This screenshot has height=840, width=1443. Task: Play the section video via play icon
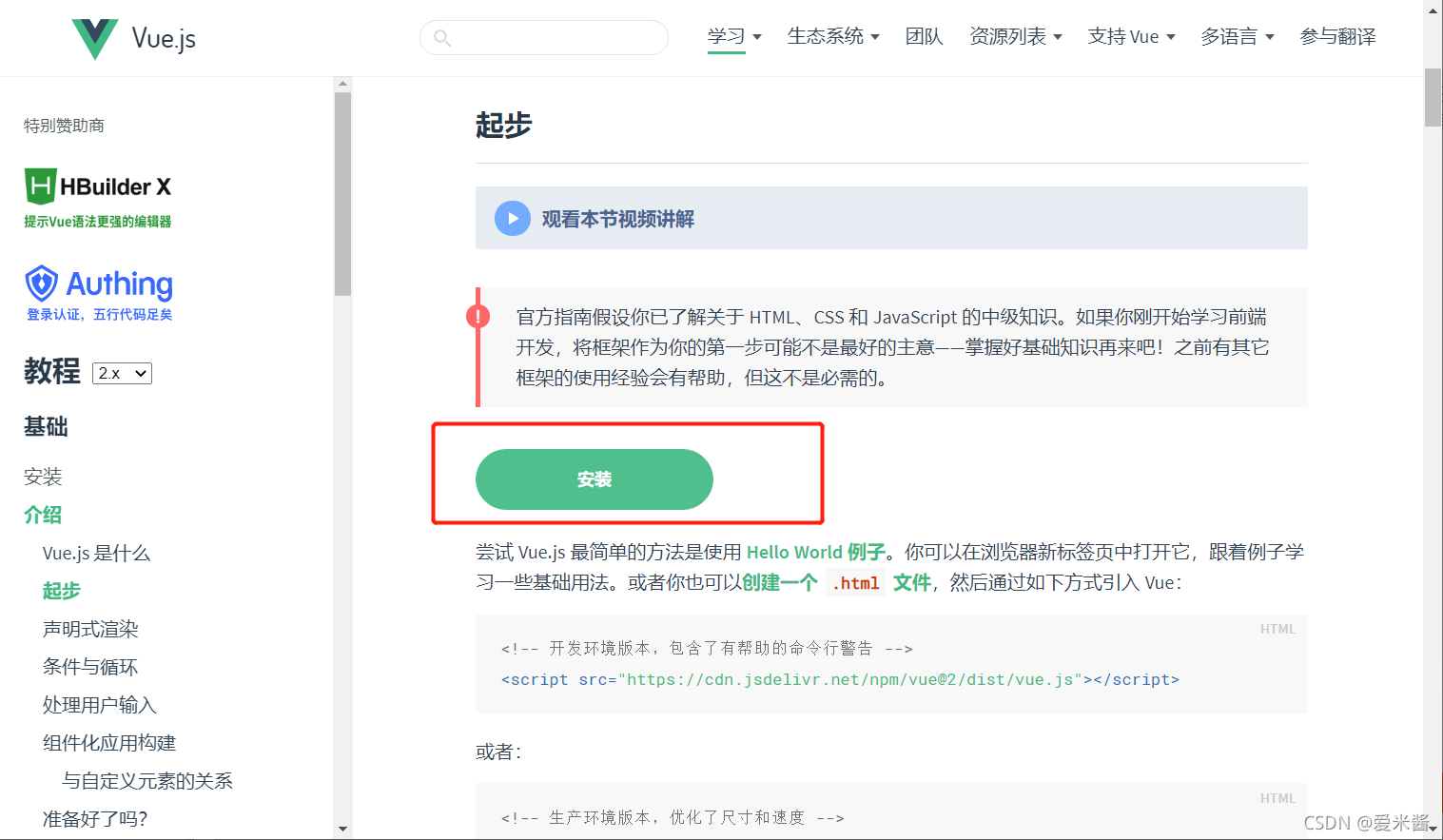click(513, 219)
